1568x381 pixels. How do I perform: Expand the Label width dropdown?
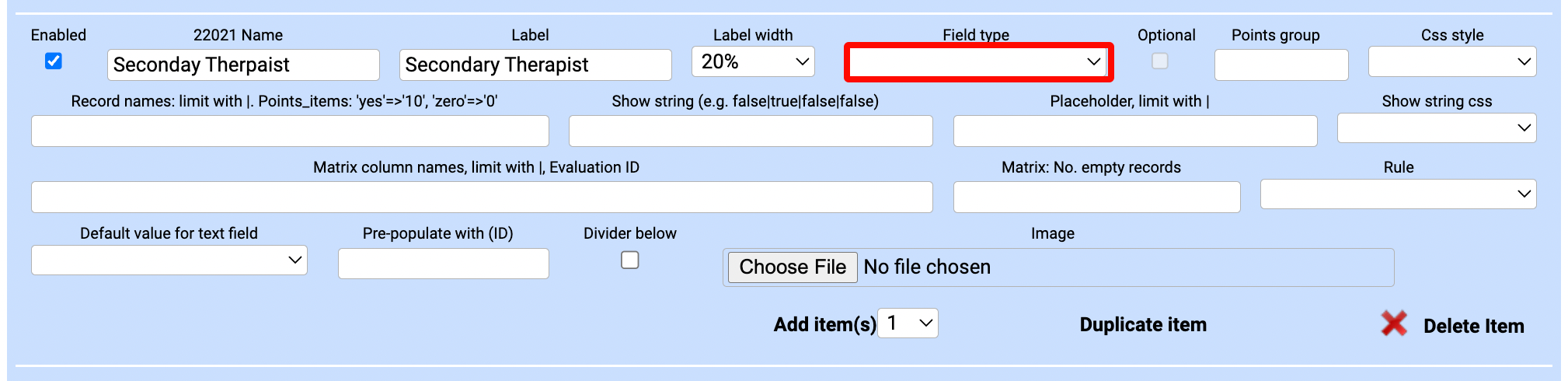(753, 62)
